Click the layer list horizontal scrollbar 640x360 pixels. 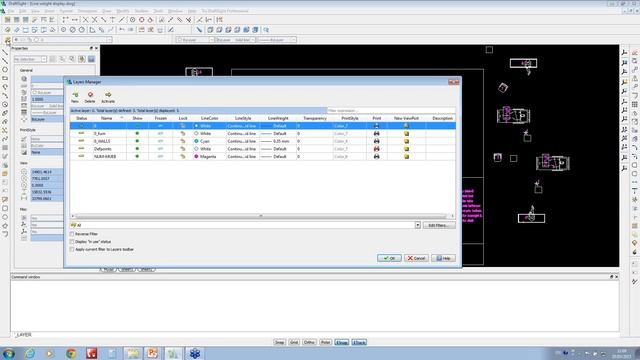[x=261, y=216]
